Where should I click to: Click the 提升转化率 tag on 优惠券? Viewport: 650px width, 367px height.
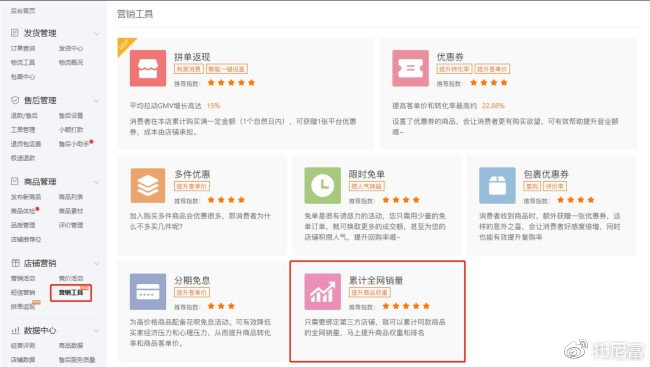(x=454, y=69)
